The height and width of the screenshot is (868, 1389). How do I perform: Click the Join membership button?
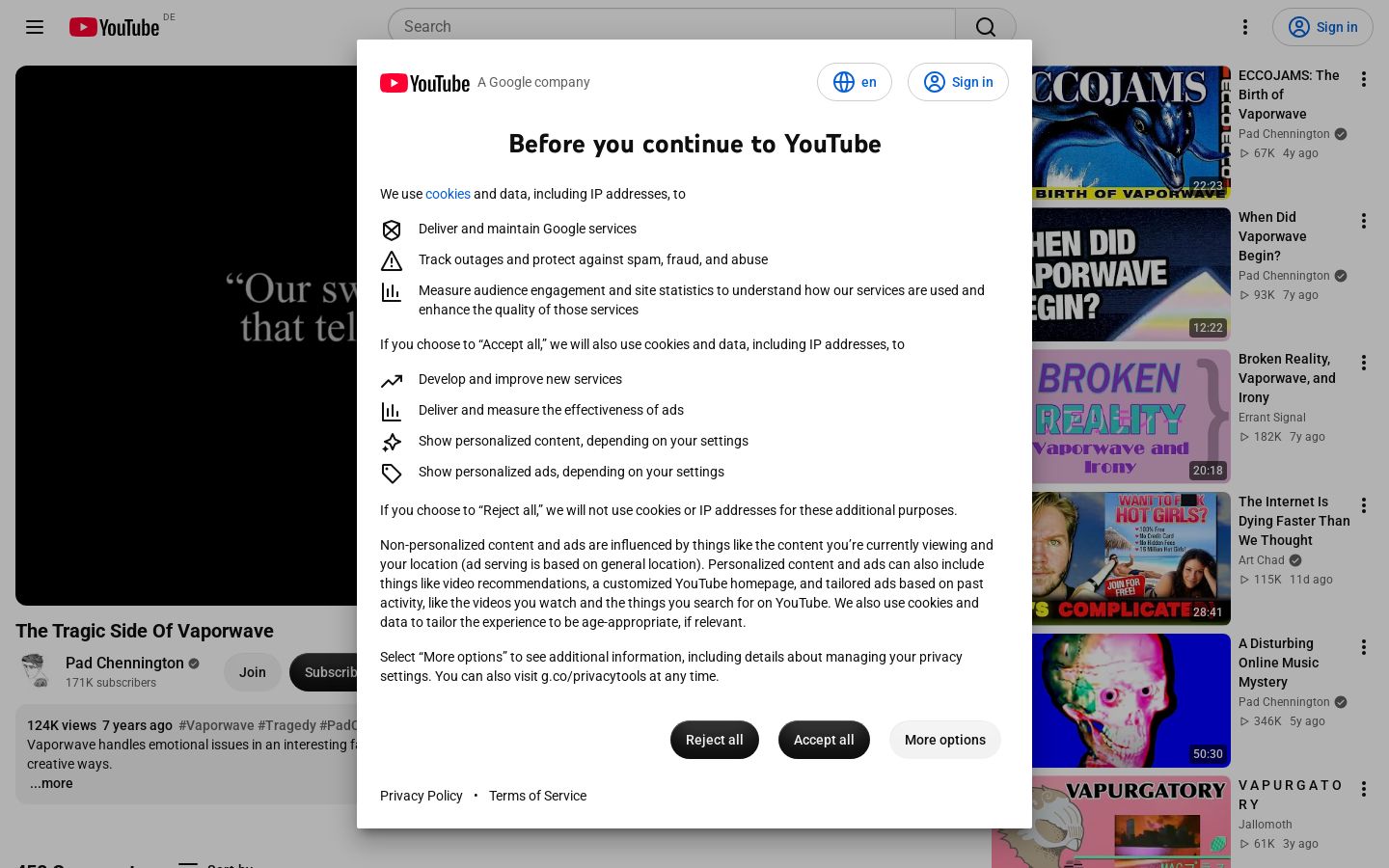[253, 672]
